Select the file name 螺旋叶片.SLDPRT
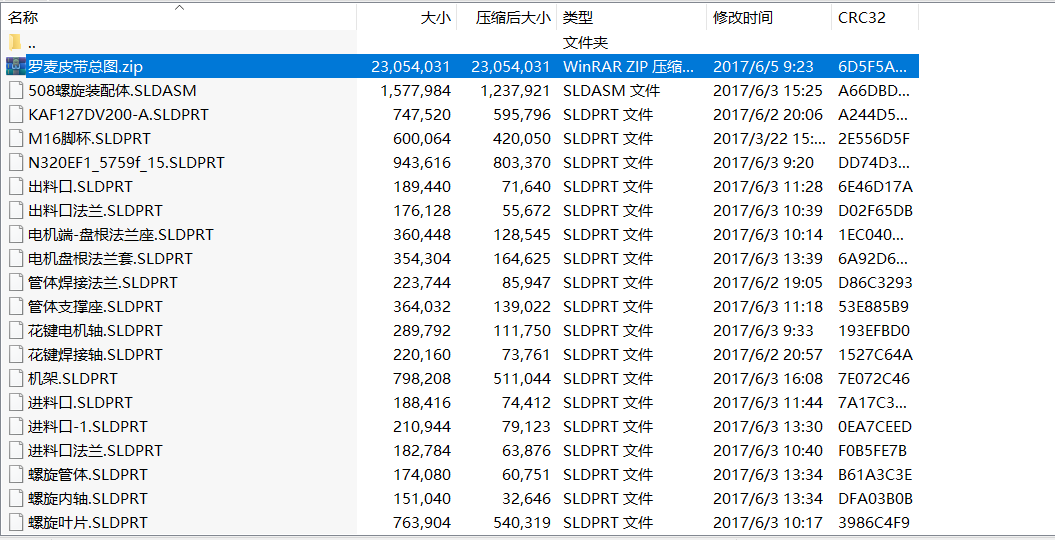 (x=87, y=523)
